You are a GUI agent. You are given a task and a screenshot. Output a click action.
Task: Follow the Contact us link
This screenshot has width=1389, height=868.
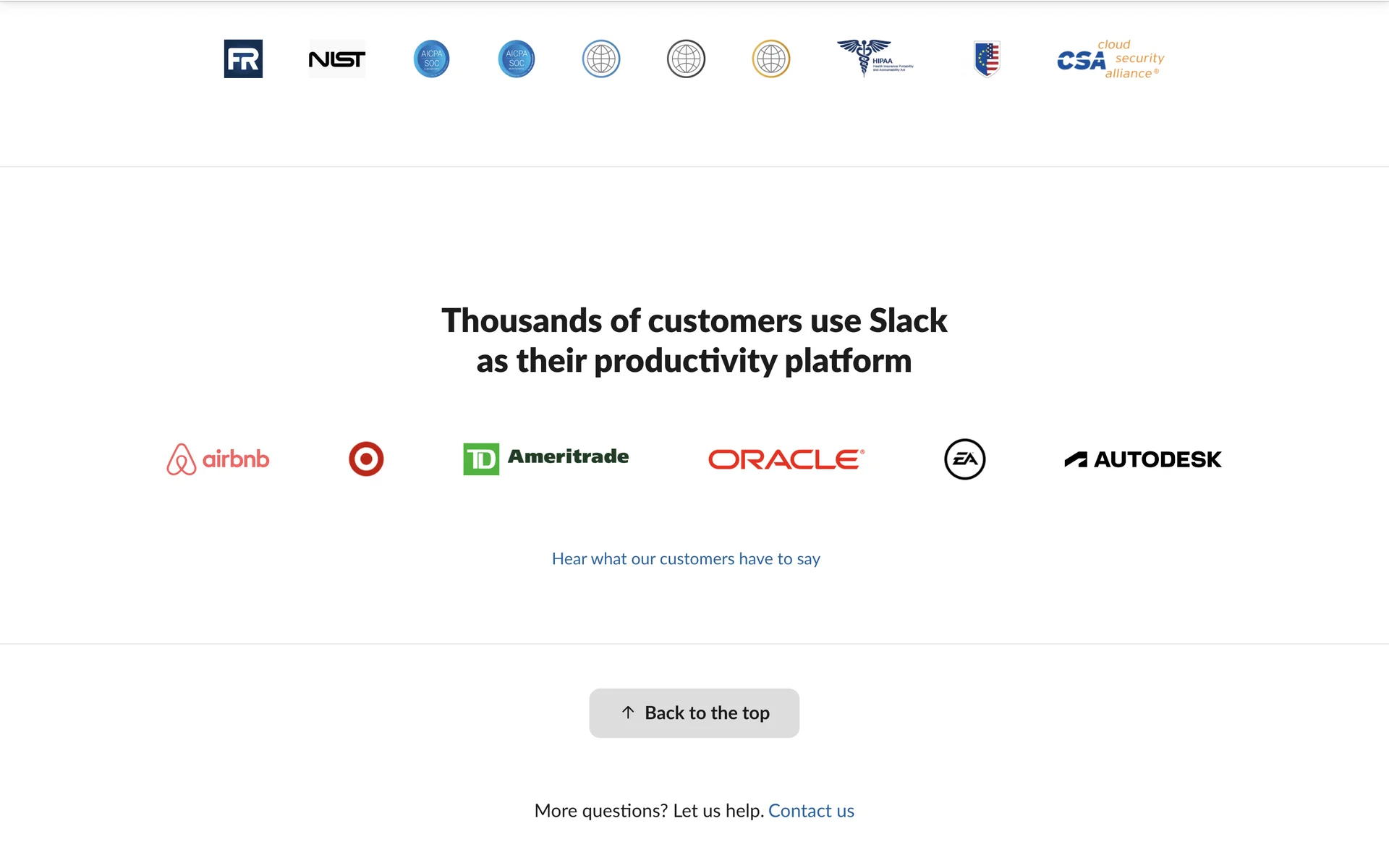811,811
